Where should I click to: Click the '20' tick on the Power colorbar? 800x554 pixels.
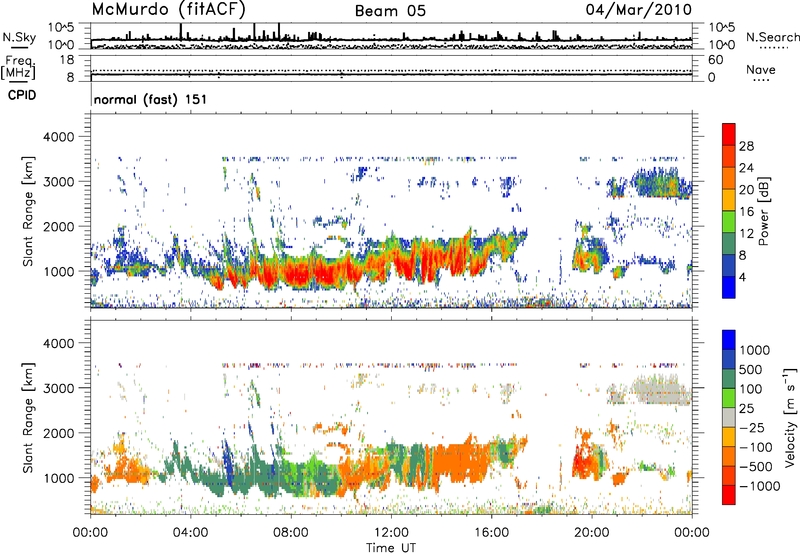coord(746,190)
